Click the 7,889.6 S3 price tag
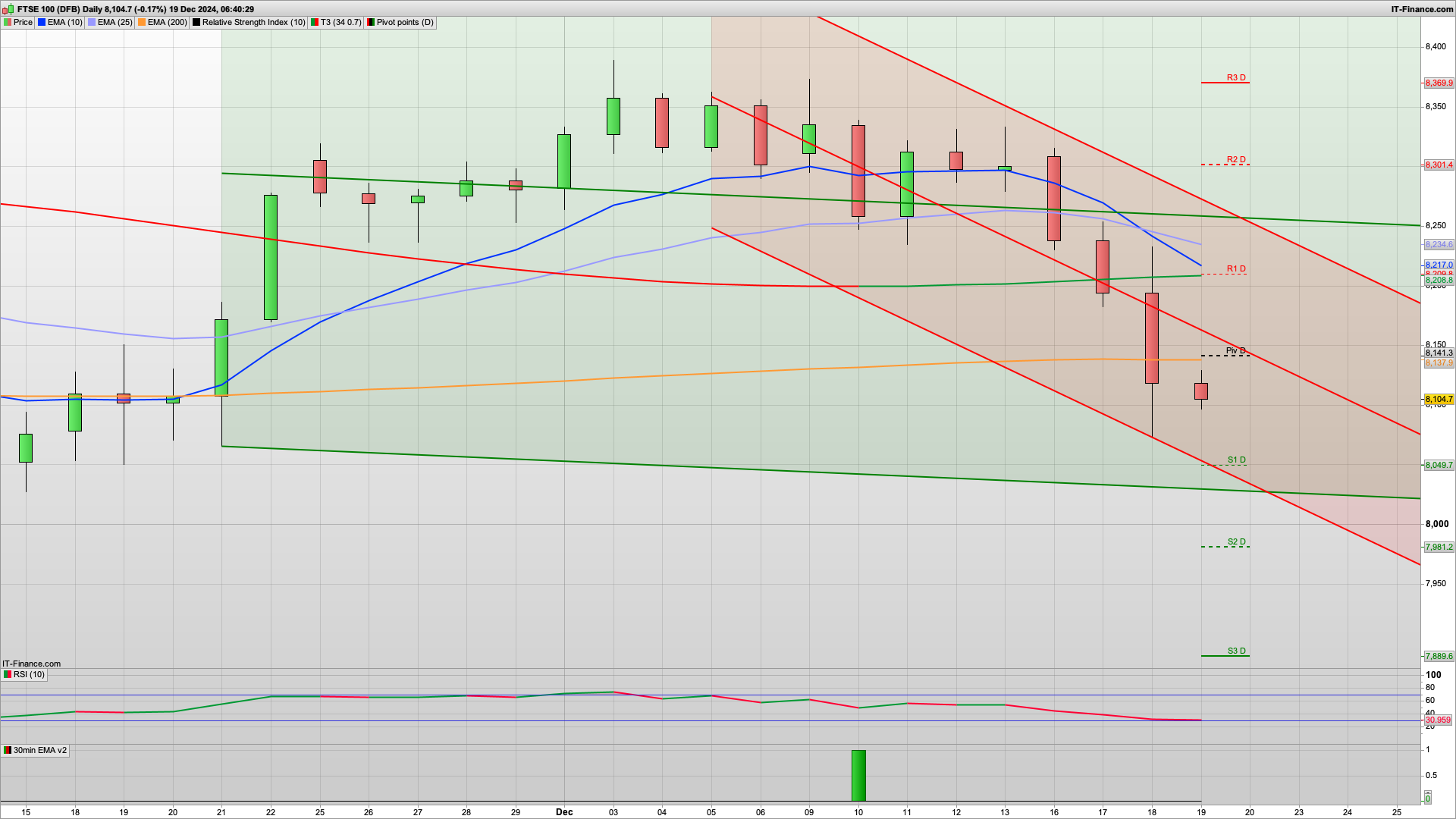The width and height of the screenshot is (1456, 819). (1439, 657)
